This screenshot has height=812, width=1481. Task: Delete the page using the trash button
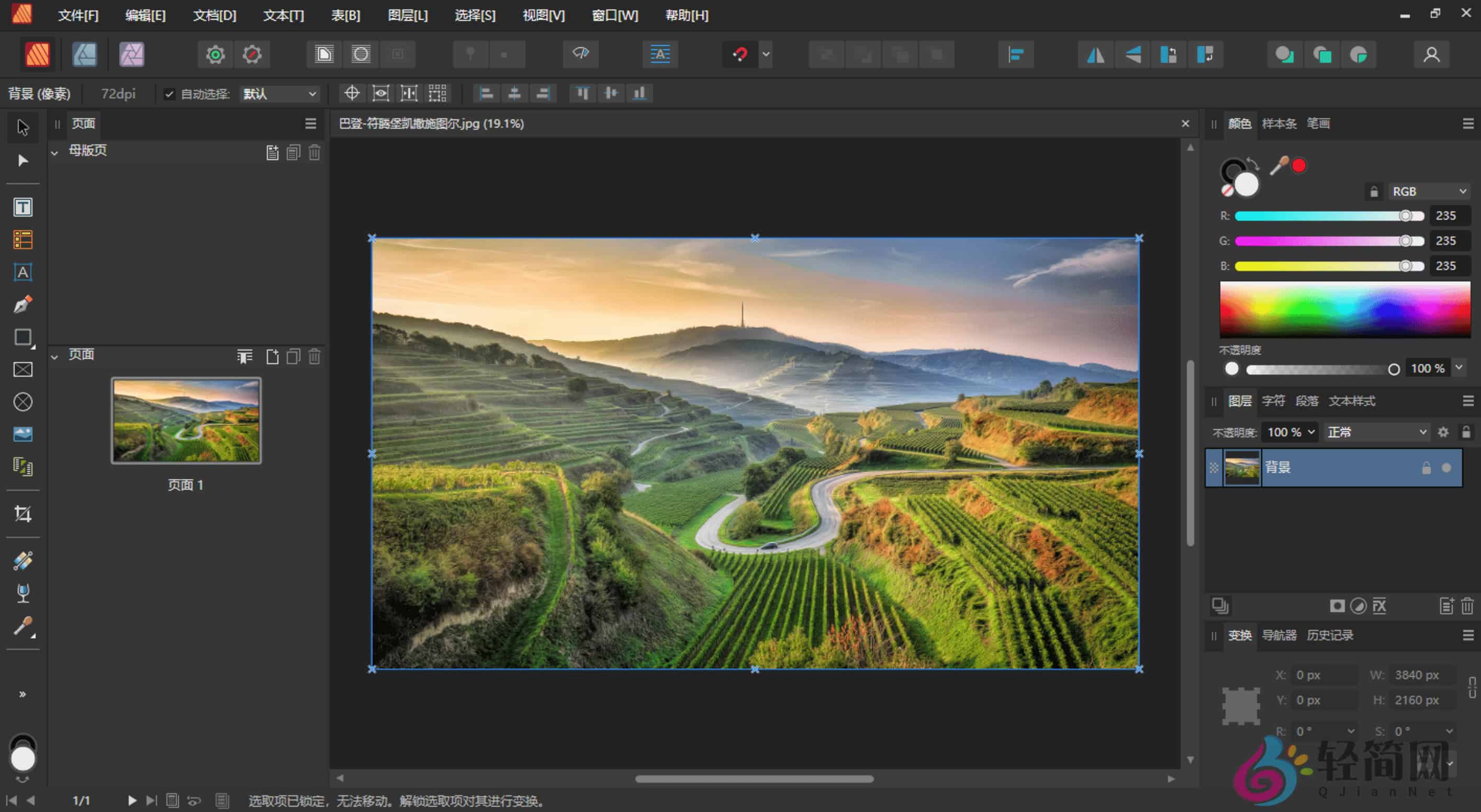click(314, 356)
